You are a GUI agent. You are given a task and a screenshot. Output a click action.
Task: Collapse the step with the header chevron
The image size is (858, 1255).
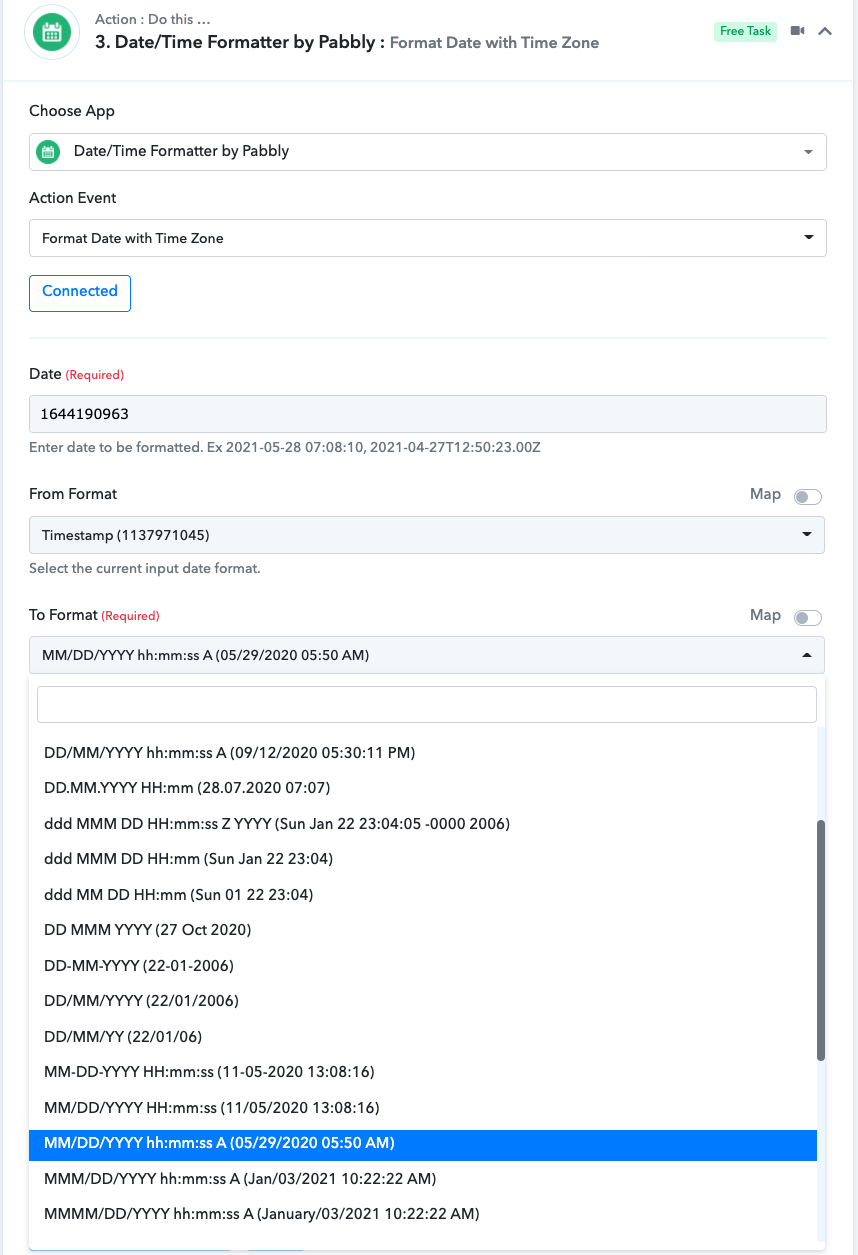(825, 31)
